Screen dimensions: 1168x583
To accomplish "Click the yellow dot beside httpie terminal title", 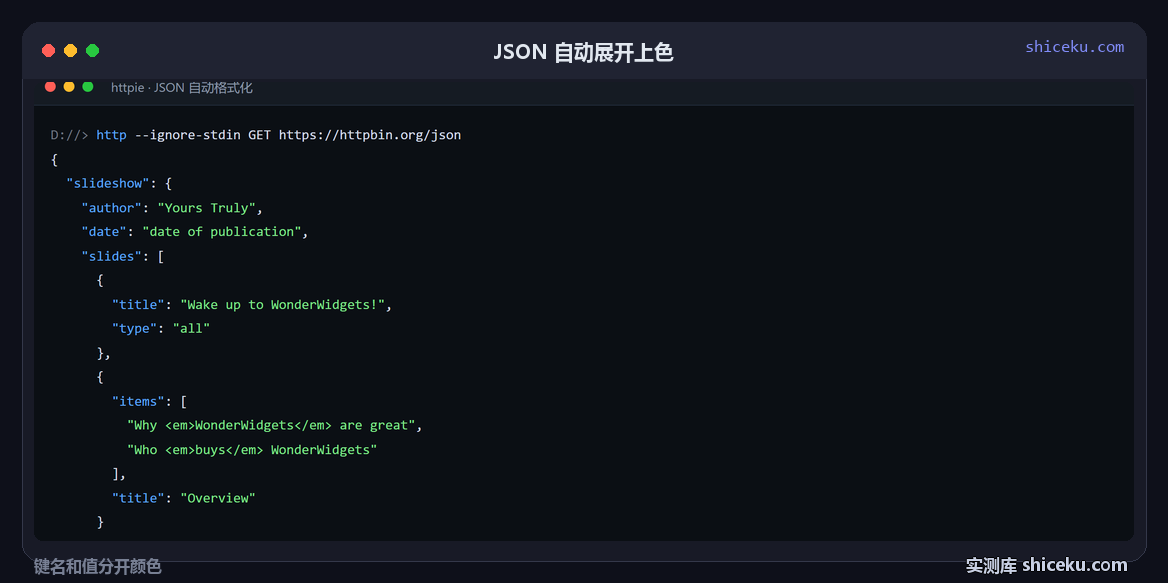I will [x=69, y=87].
